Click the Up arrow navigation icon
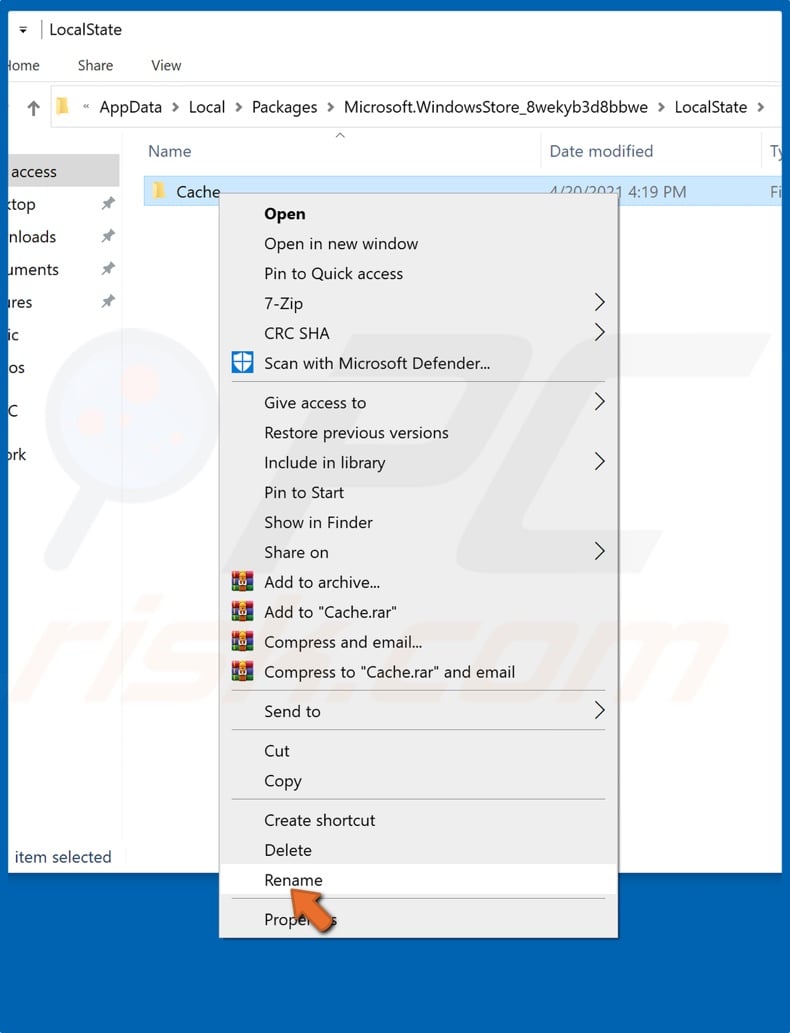 coord(33,107)
